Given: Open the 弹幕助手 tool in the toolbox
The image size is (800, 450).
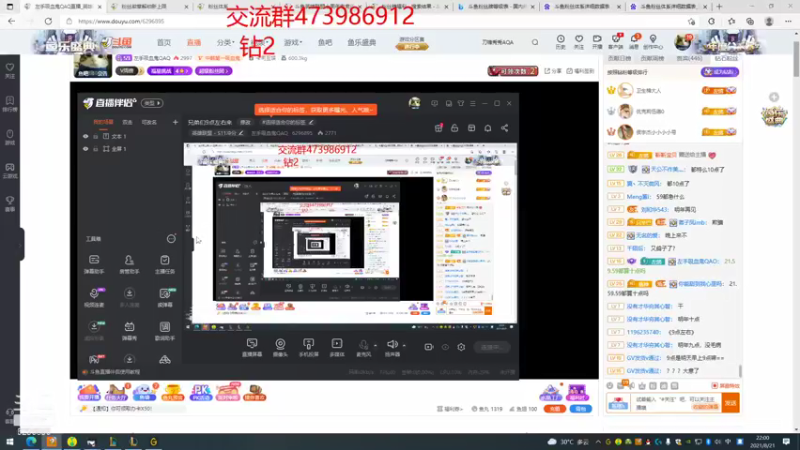Looking at the screenshot, I should (94, 264).
